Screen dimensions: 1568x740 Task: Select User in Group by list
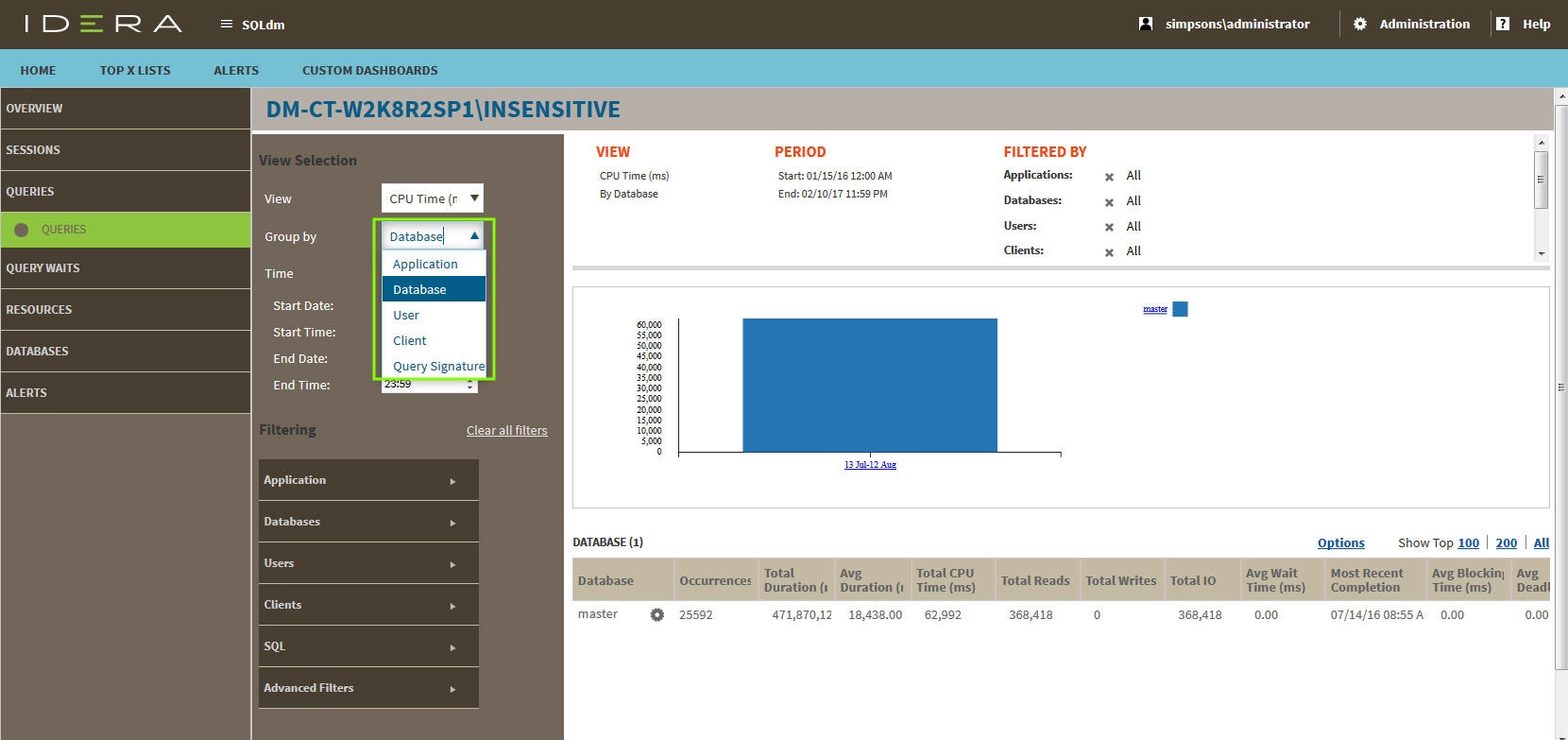click(434, 315)
